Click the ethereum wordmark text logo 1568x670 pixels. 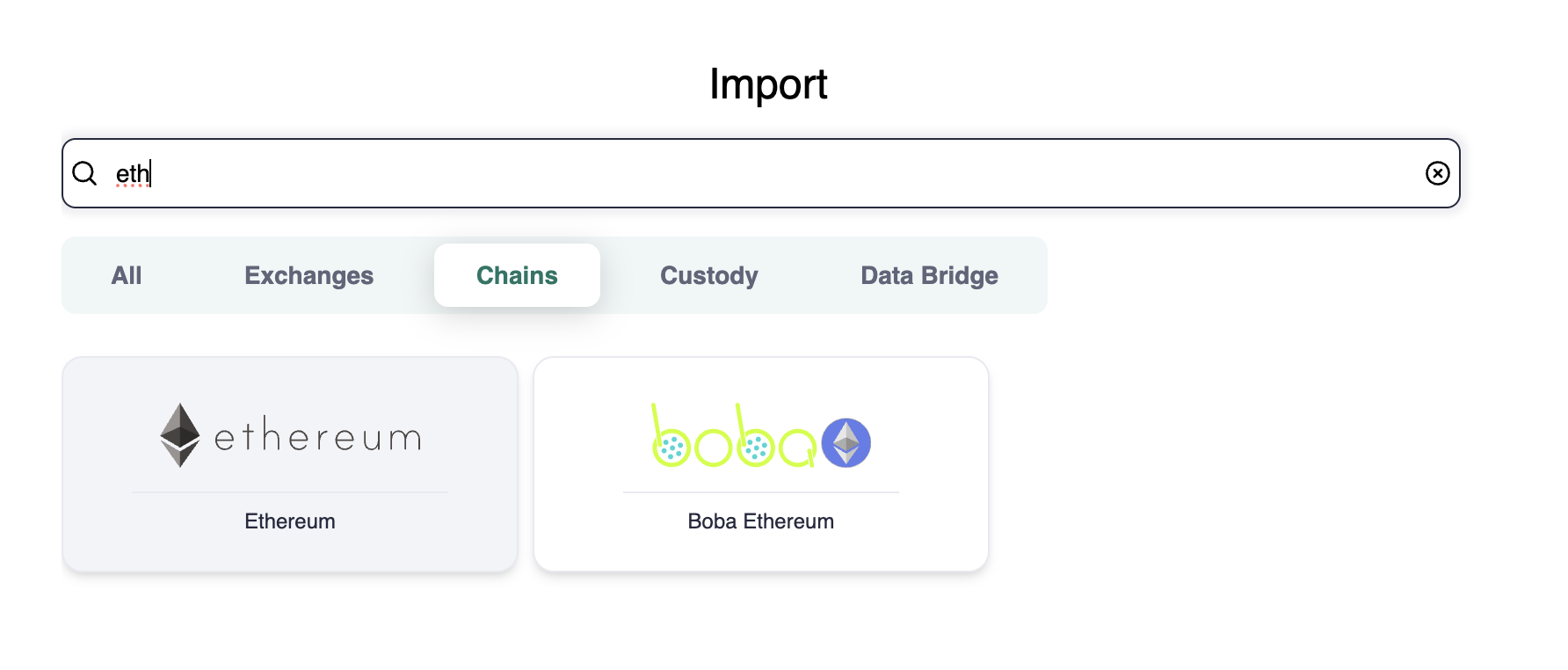coord(317,436)
